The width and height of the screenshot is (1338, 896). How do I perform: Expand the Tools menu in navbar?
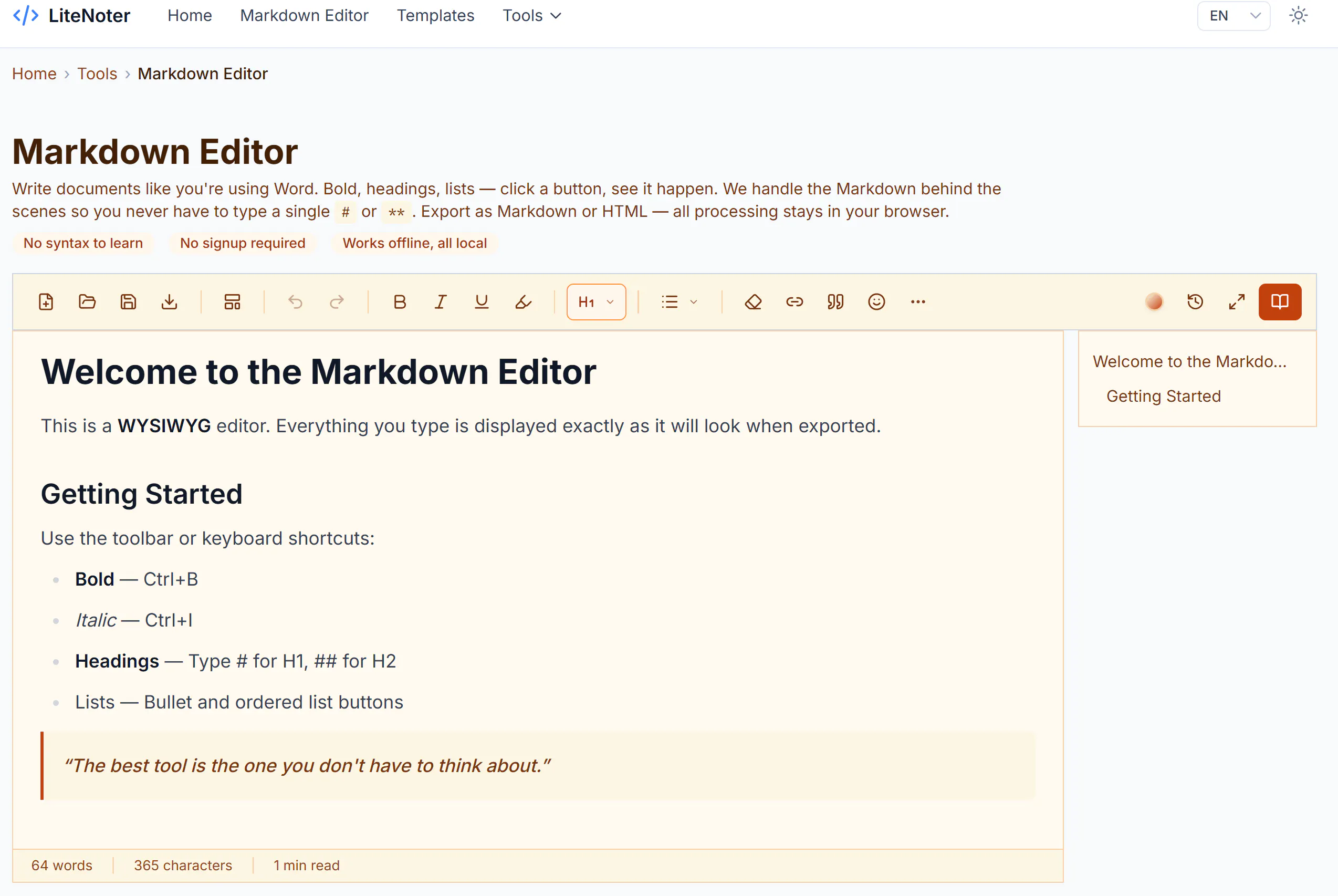[531, 15]
